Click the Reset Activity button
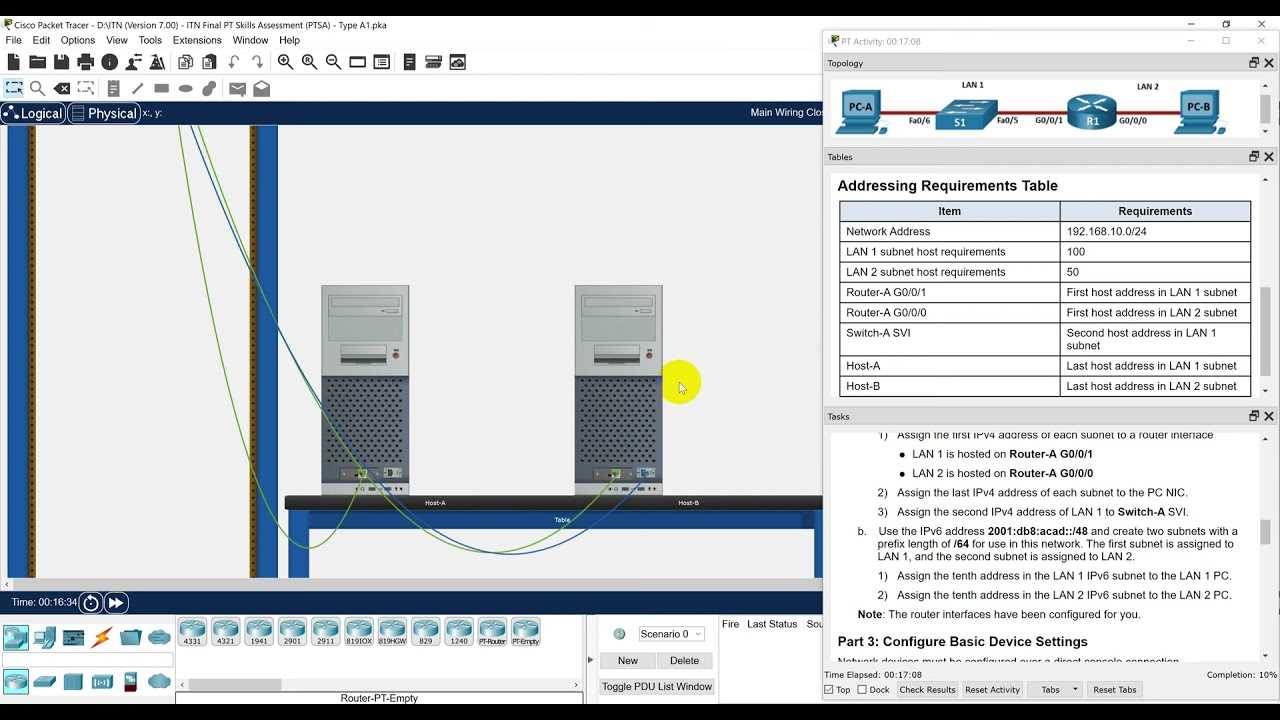Viewport: 1280px width, 720px height. 992,690
